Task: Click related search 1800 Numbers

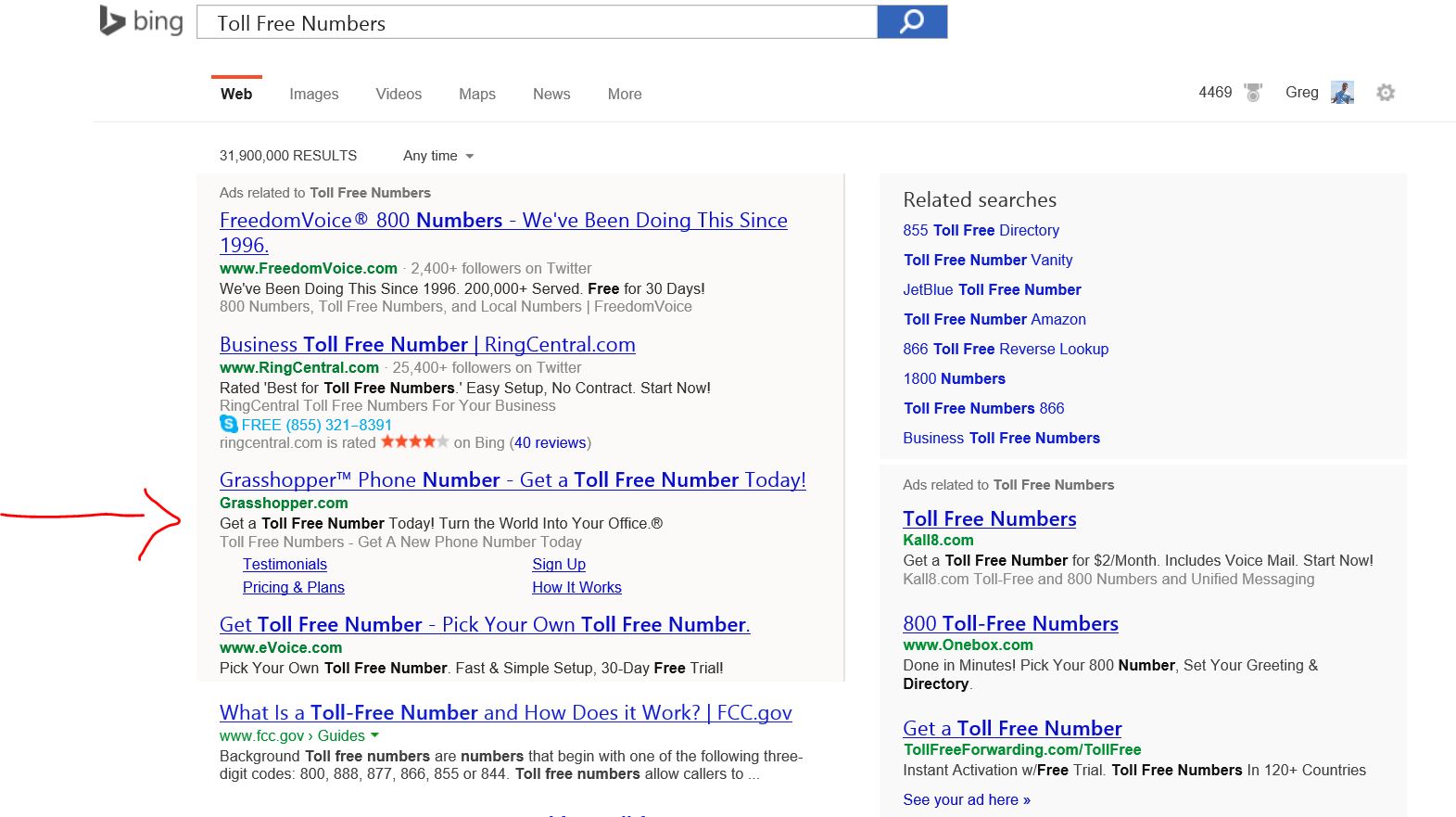Action: click(954, 378)
